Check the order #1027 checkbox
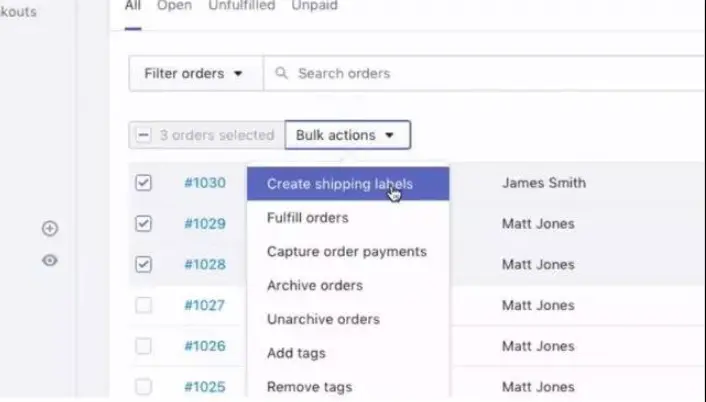This screenshot has width=706, height=402. pos(143,305)
